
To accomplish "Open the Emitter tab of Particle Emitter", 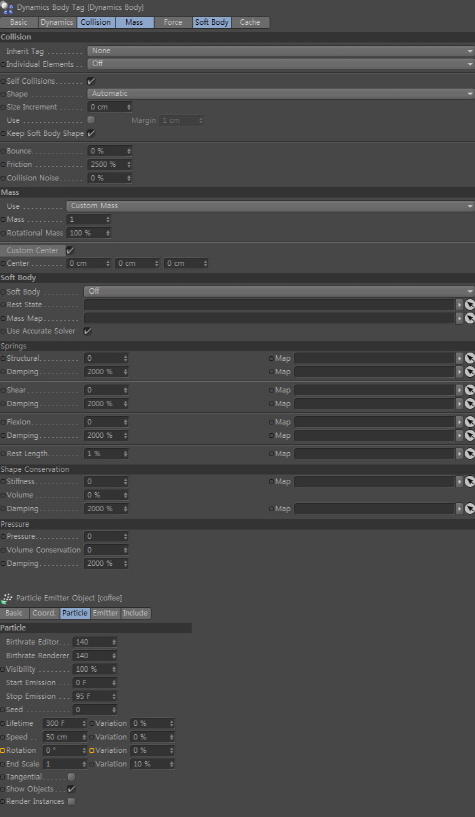I will 106,613.
